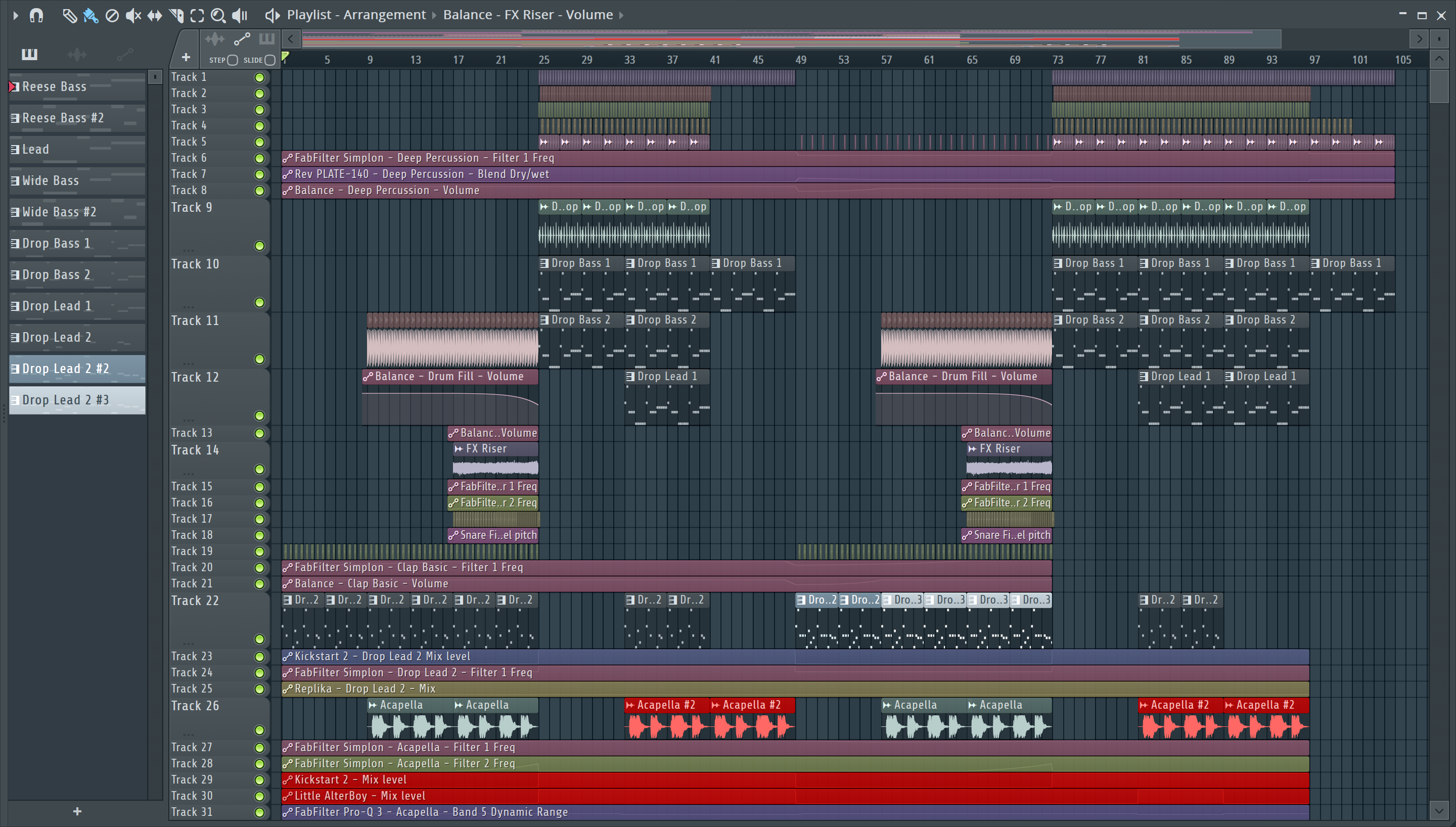Select Wide Bass pattern

pyautogui.click(x=77, y=180)
